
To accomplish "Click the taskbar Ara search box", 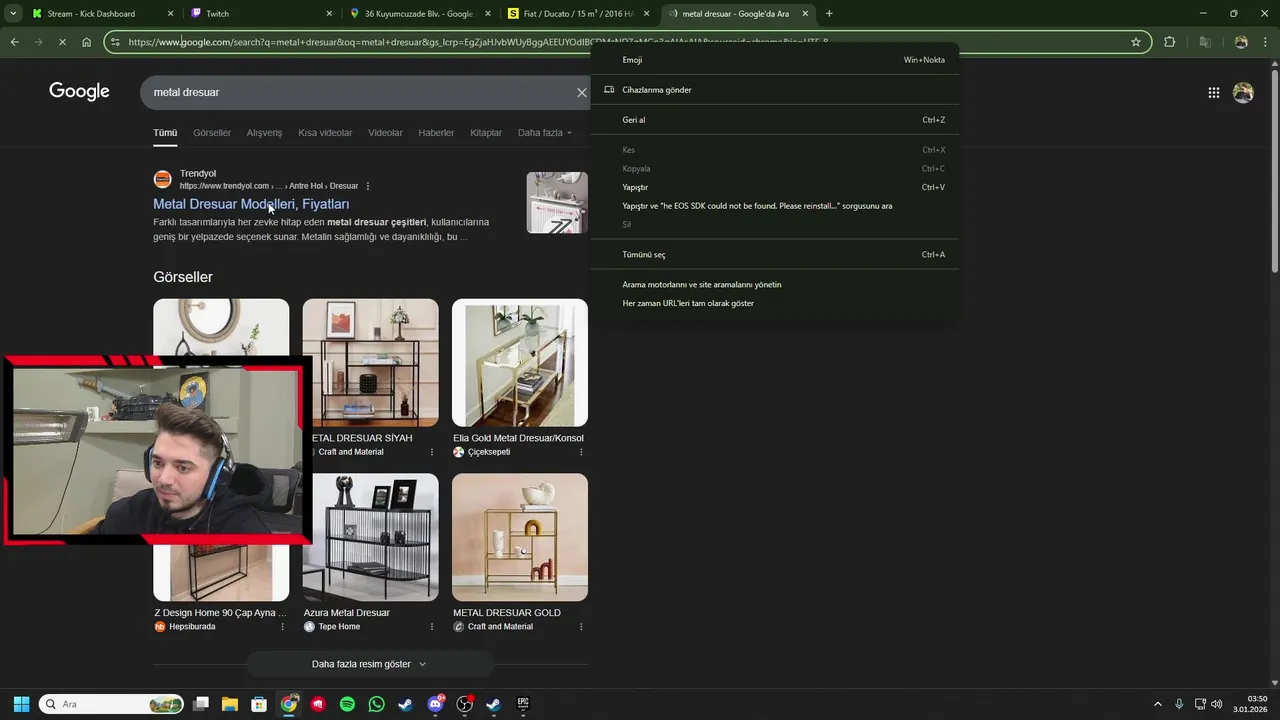I will pos(110,704).
